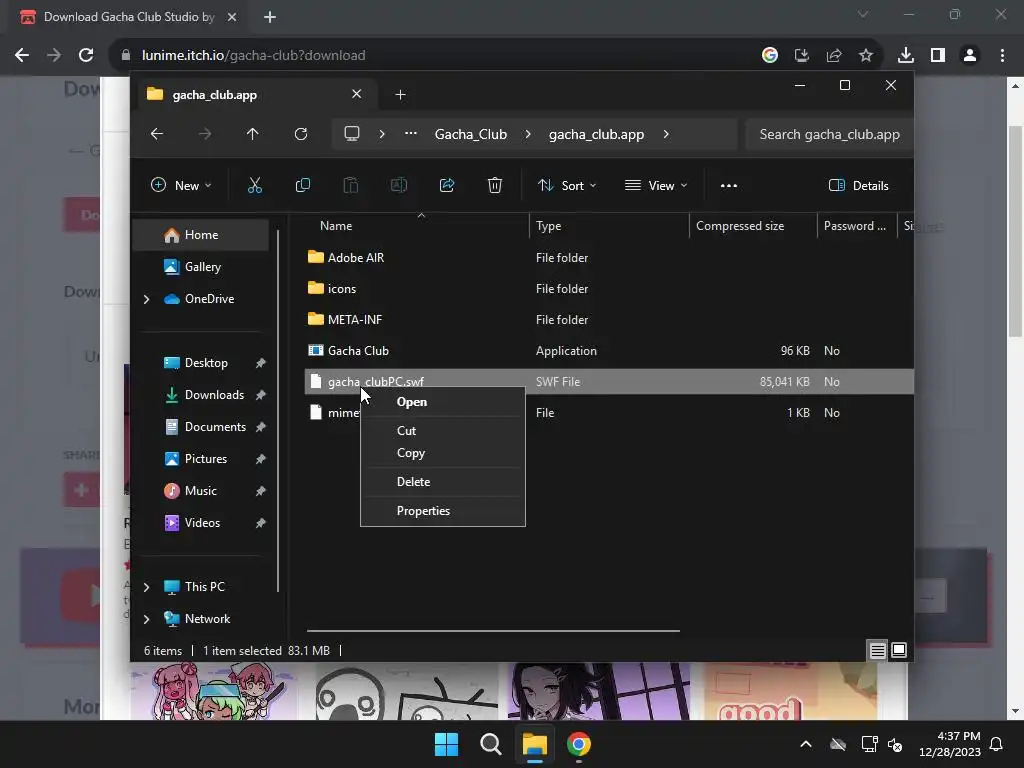Screen dimensions: 1024x768
Task: Click the Share icon in Explorer toolbar
Action: pos(447,185)
